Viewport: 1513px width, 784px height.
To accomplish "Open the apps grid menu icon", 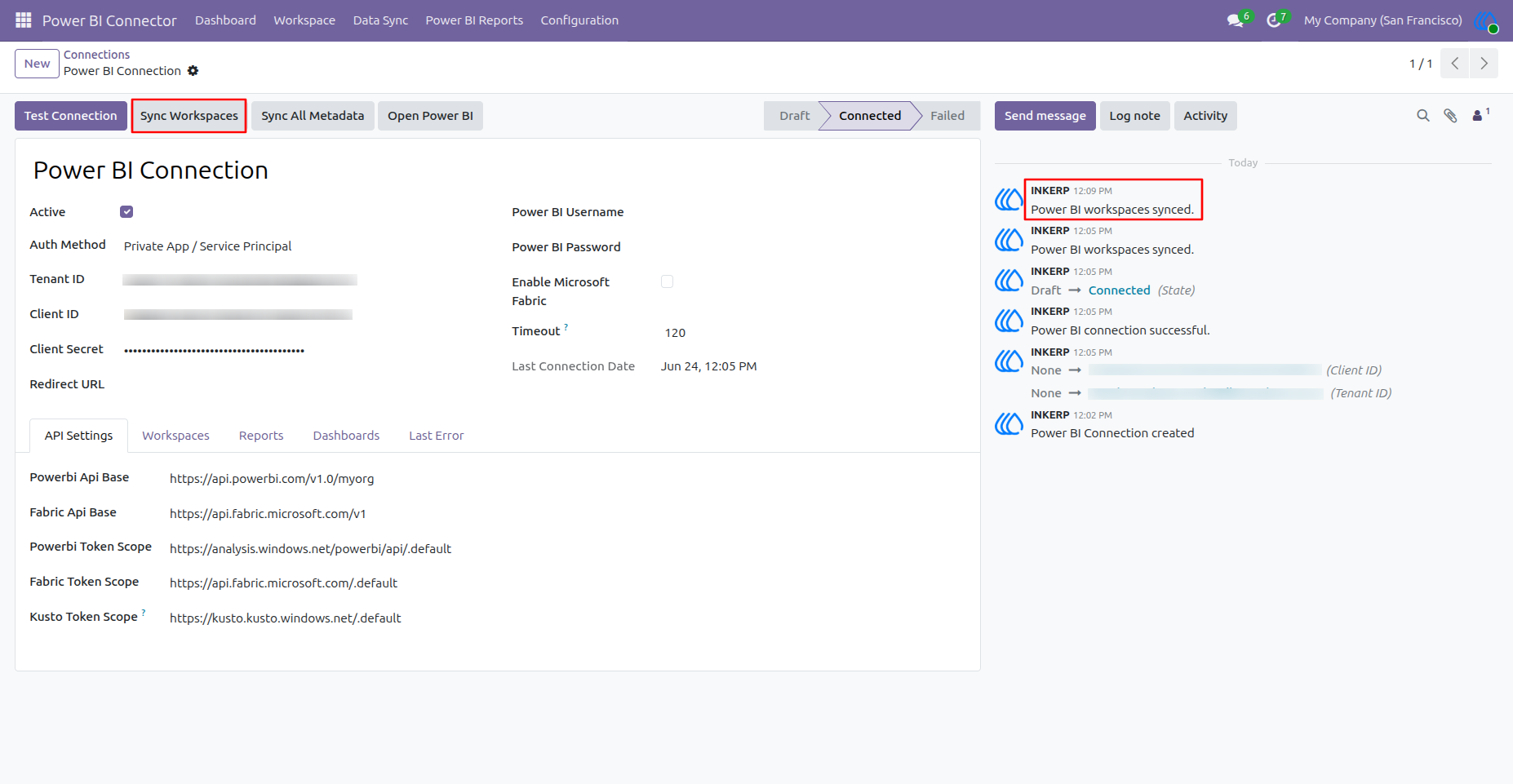I will click(x=24, y=20).
